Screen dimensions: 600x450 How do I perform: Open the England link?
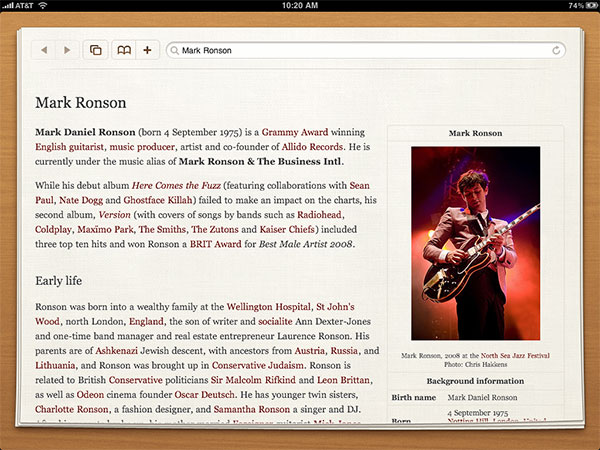(146, 321)
